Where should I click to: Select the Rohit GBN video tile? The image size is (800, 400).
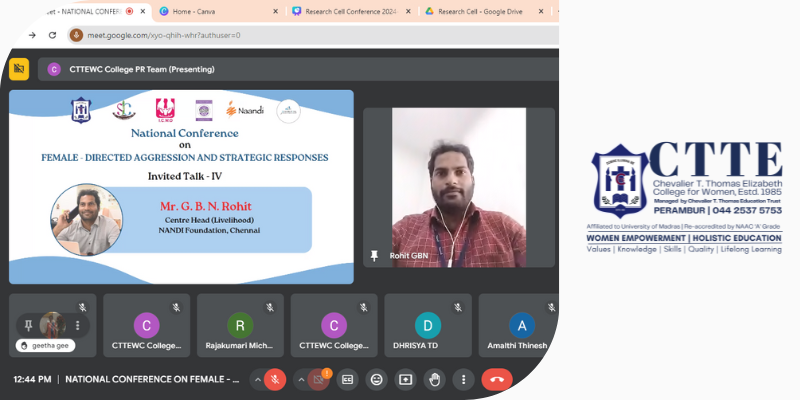pyautogui.click(x=459, y=187)
